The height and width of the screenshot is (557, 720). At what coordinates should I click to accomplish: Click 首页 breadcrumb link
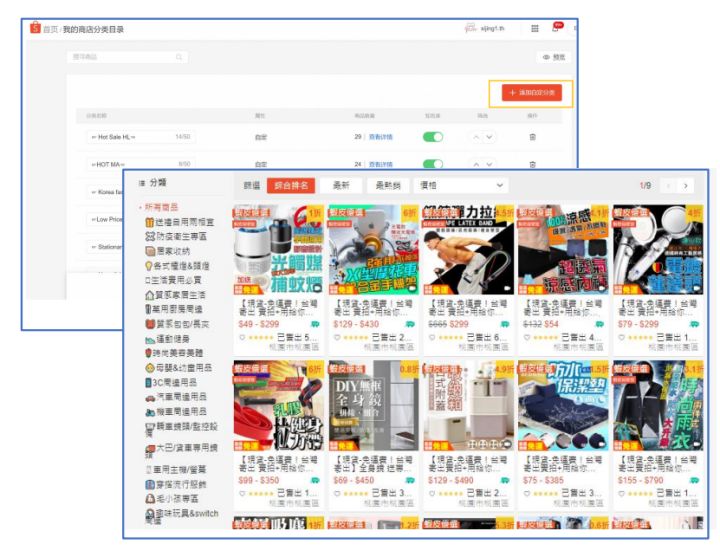51,29
